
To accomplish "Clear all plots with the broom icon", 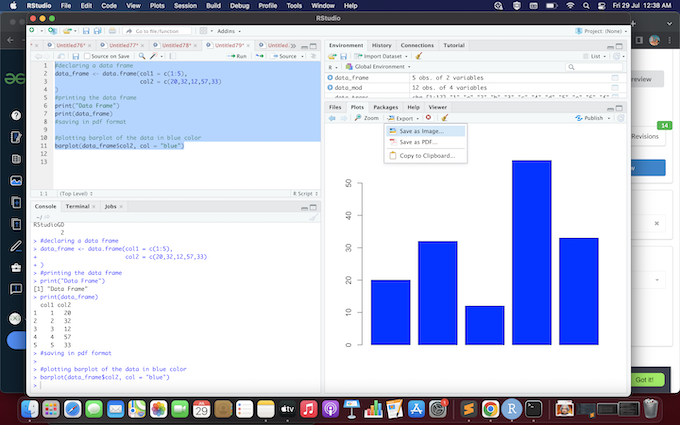I will coord(445,118).
